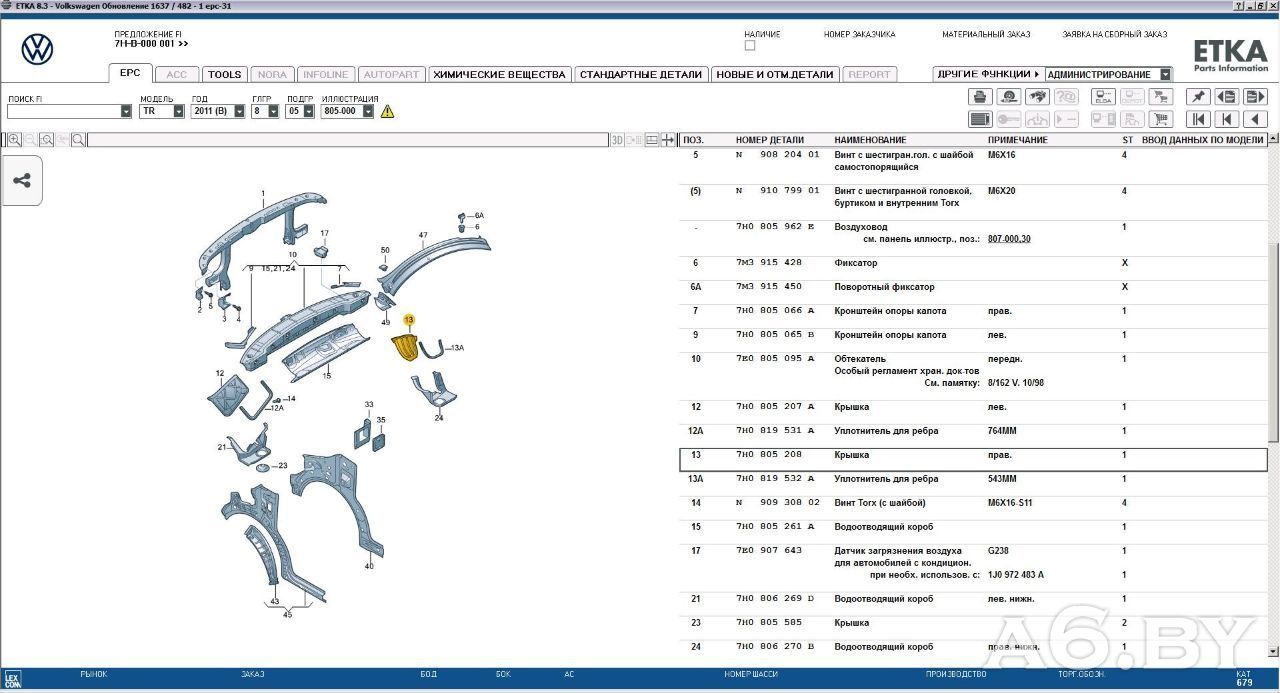Screen dimensions: 1280x693
Task: Open the Администрирование dropdown arrow
Action: pos(1165,75)
